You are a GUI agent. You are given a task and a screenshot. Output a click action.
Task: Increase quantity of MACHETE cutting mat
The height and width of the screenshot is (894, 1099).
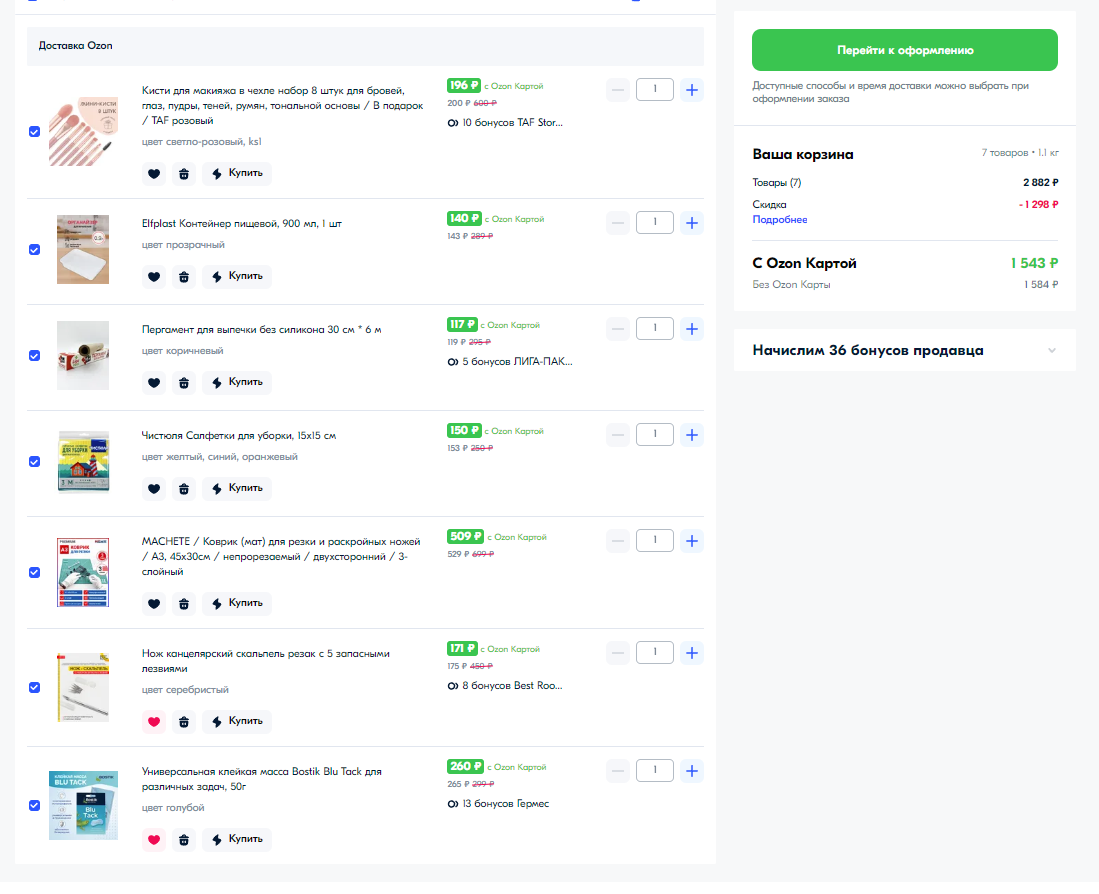pyautogui.click(x=692, y=541)
